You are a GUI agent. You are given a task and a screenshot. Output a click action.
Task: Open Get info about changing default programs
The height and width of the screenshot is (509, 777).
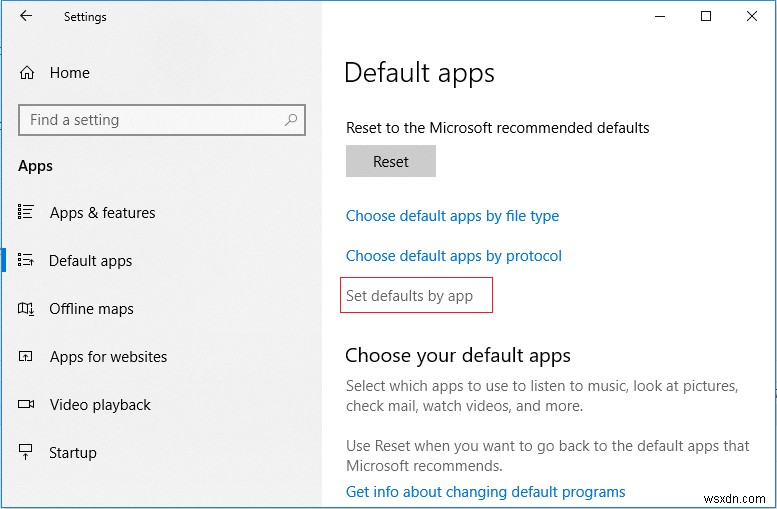[485, 492]
